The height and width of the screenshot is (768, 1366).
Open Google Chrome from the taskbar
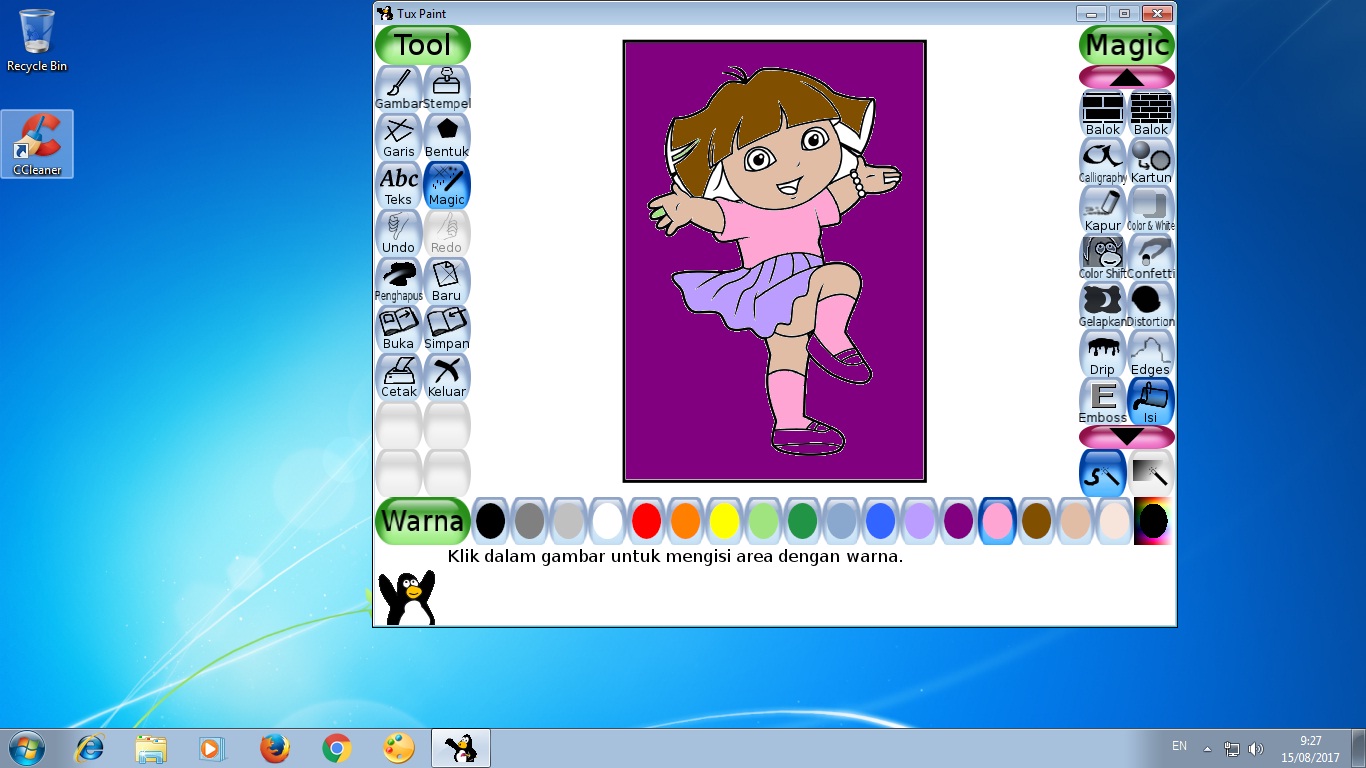336,748
